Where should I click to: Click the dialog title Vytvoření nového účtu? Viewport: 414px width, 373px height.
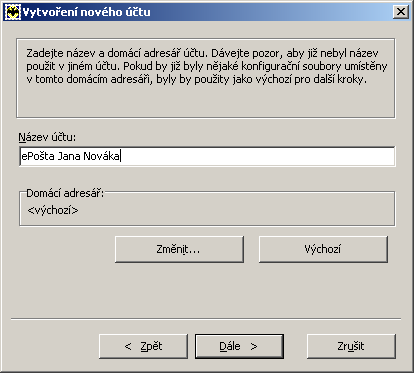[87, 12]
